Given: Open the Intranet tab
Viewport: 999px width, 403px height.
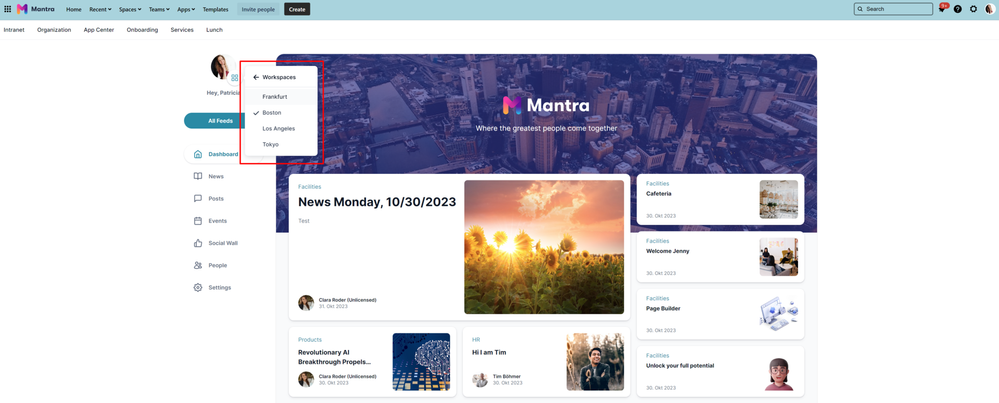Looking at the screenshot, I should pos(14,30).
